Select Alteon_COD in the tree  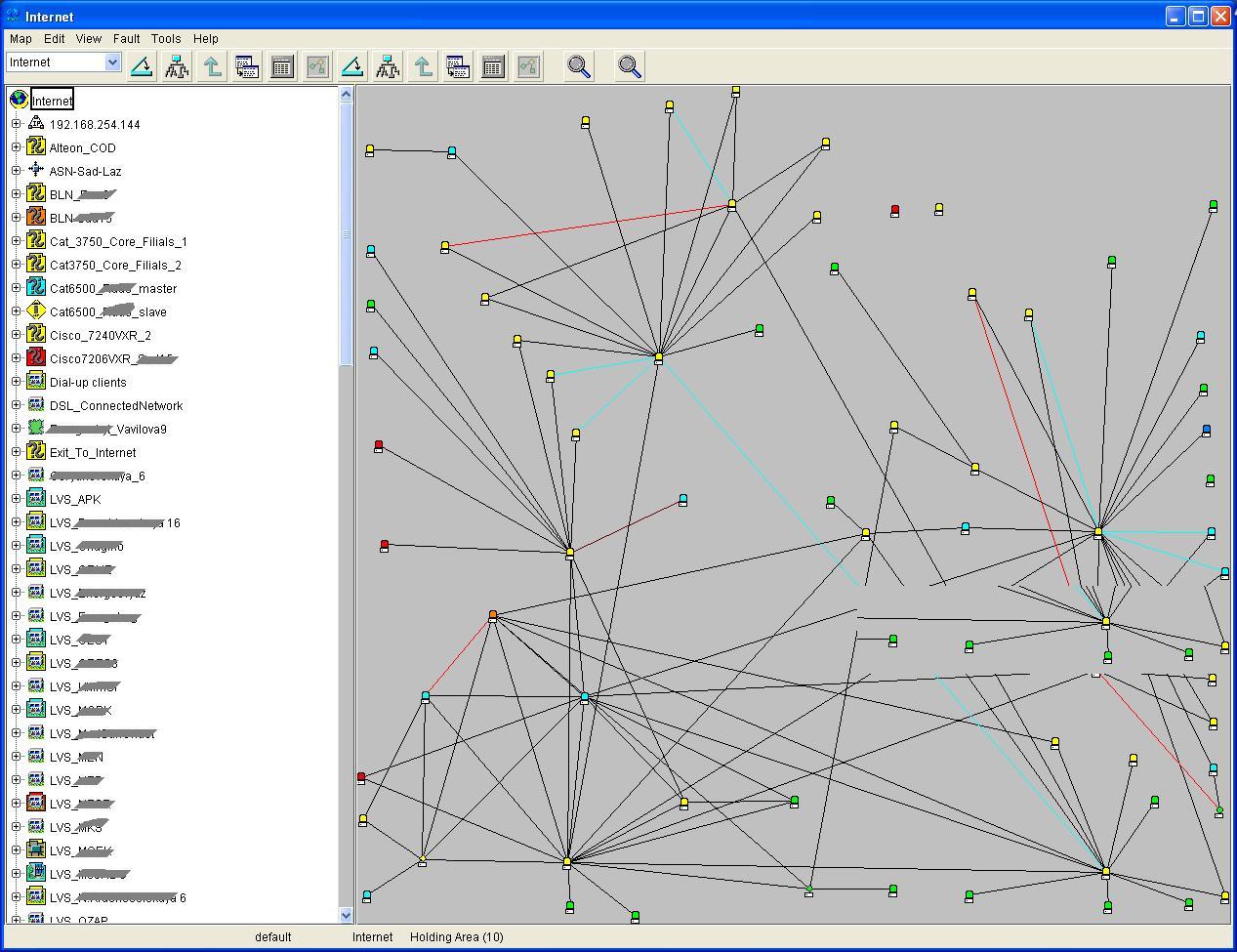[82, 148]
